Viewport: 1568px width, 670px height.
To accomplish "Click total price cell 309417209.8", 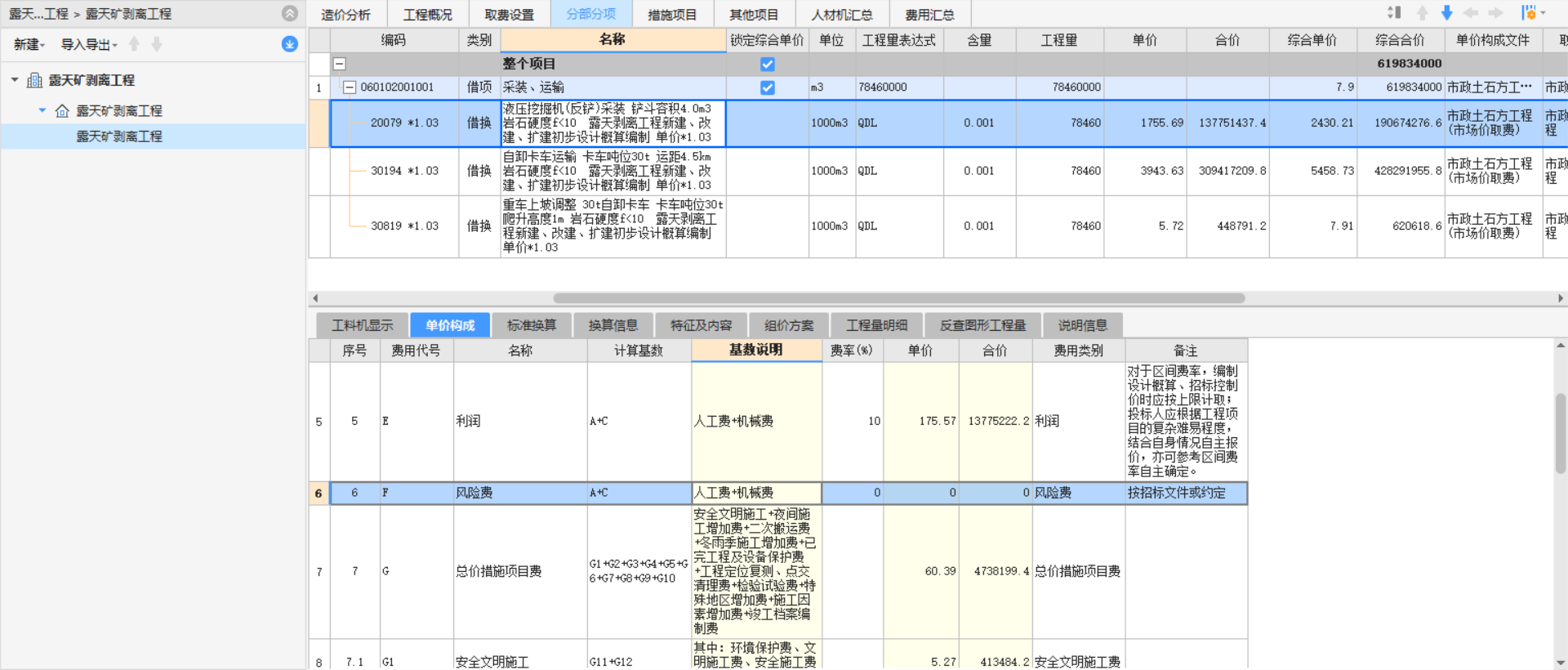I will (1227, 171).
